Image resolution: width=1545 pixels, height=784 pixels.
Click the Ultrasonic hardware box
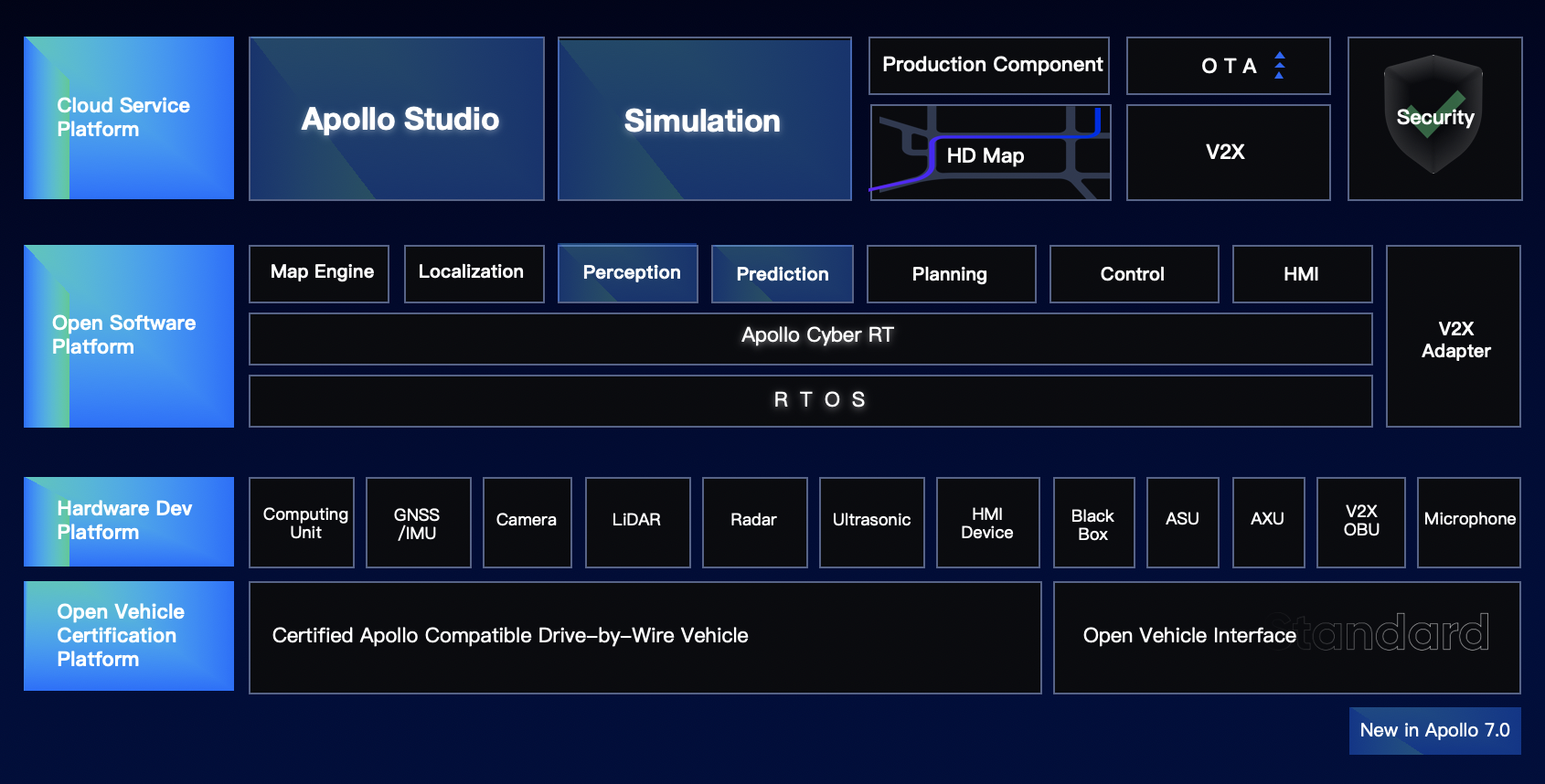pos(872,523)
